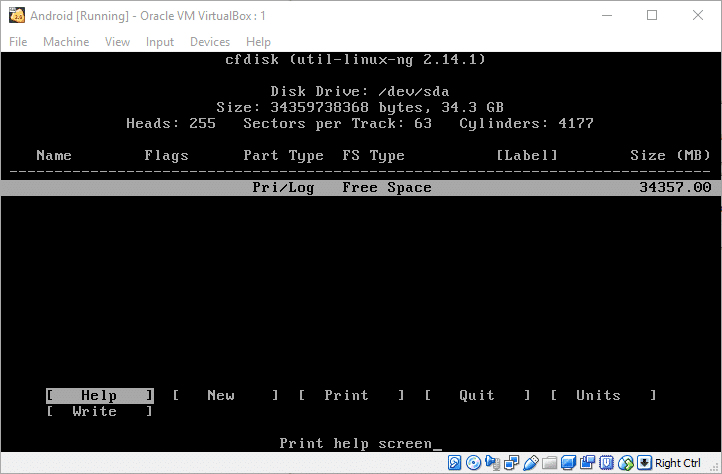Open the optical disc status icon

474,463
